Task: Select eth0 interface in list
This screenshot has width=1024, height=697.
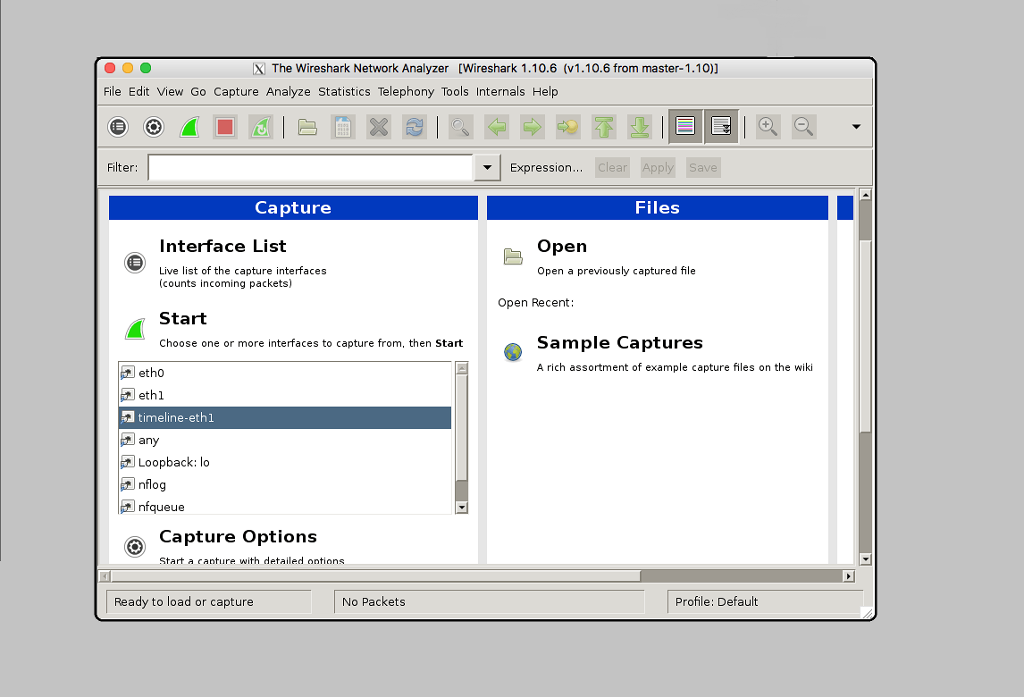Action: 285,373
